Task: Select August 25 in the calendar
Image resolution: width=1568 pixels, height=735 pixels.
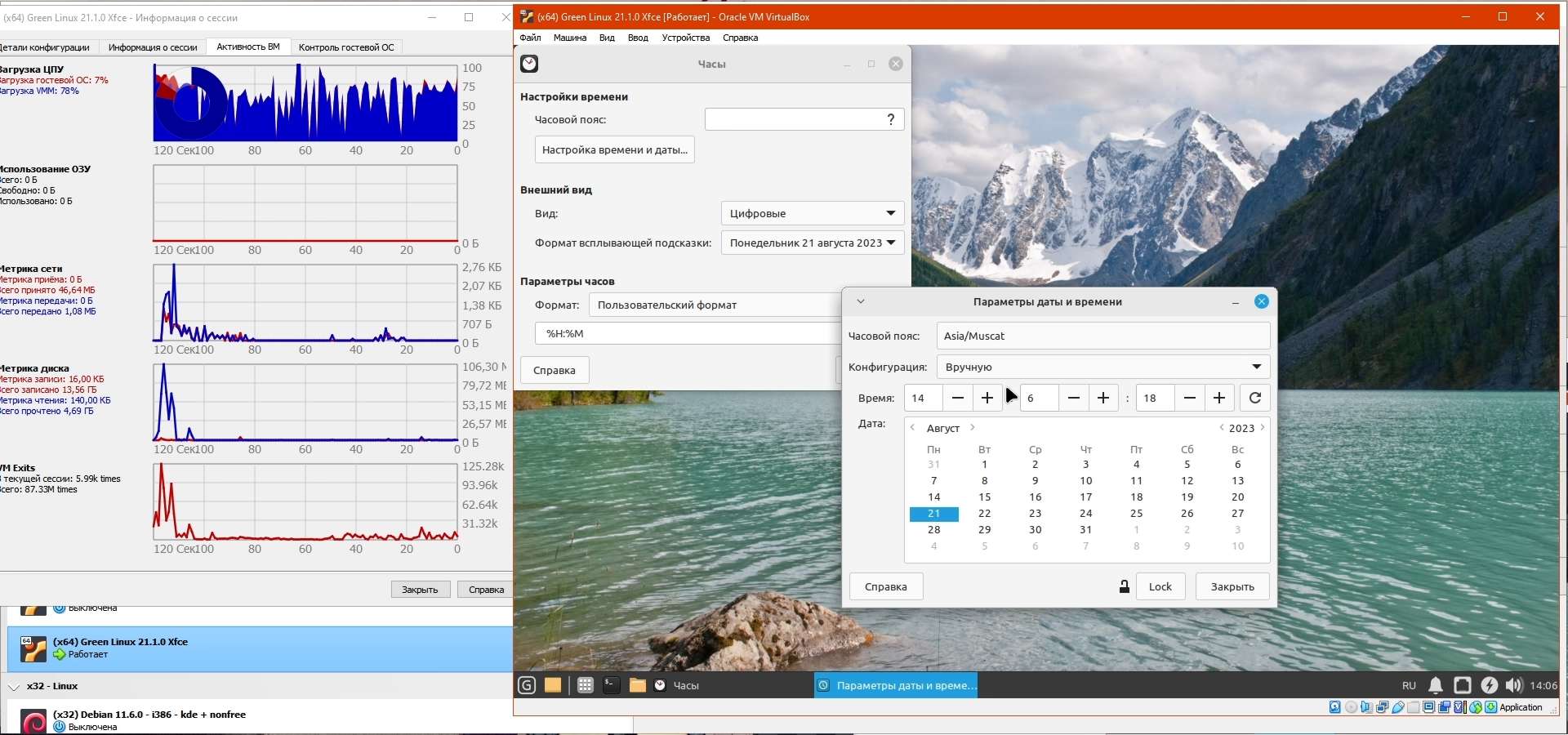Action: 1136,514
